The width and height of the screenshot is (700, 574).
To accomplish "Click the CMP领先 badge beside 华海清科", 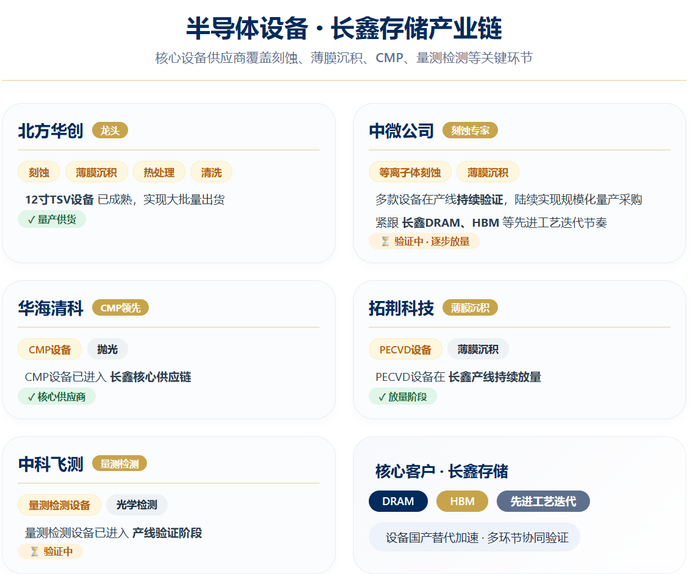I will (x=121, y=308).
